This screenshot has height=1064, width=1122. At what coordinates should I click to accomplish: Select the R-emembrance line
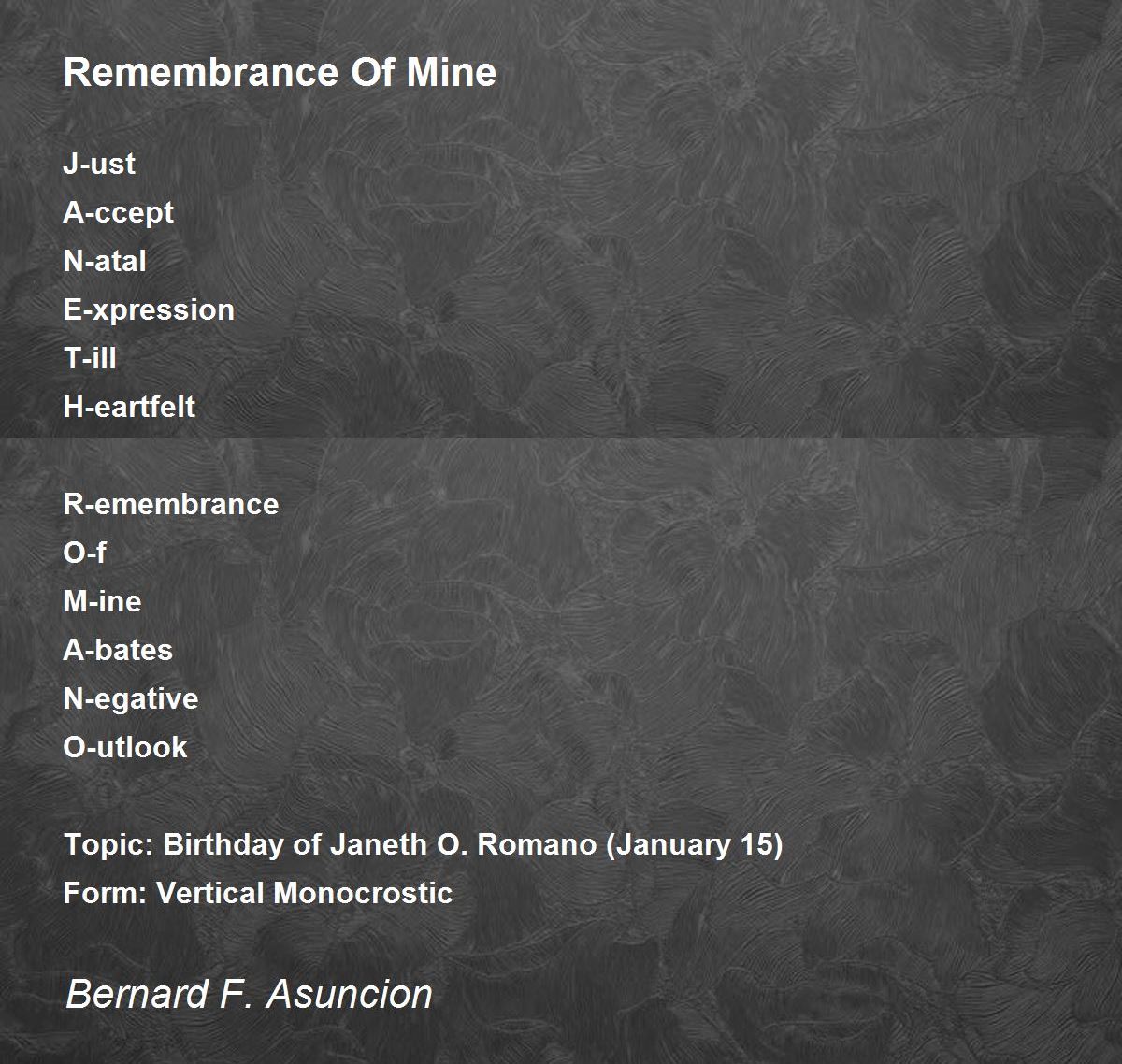[171, 504]
